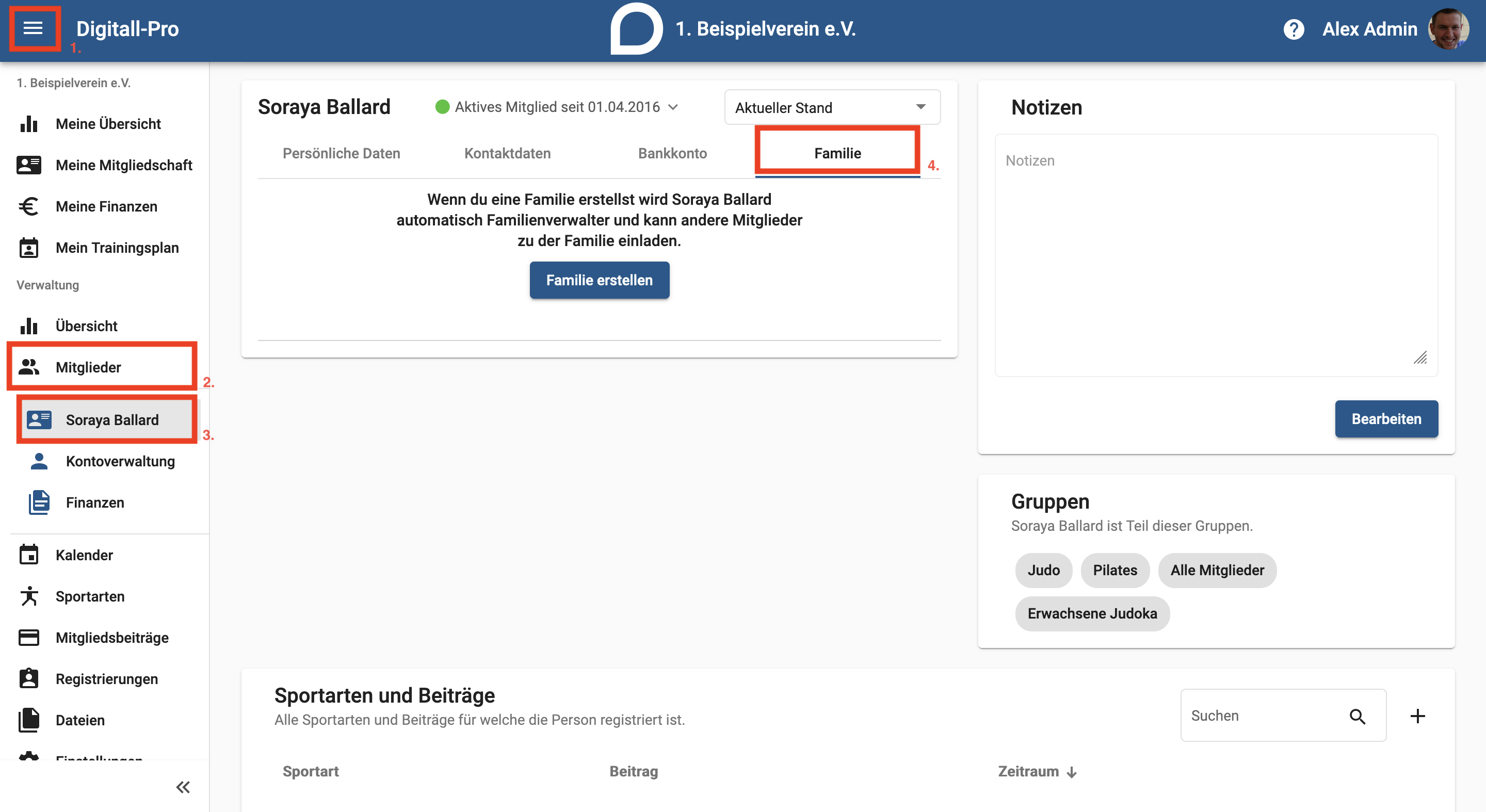Expand the Aktives Mitglied status chevron

tap(673, 107)
